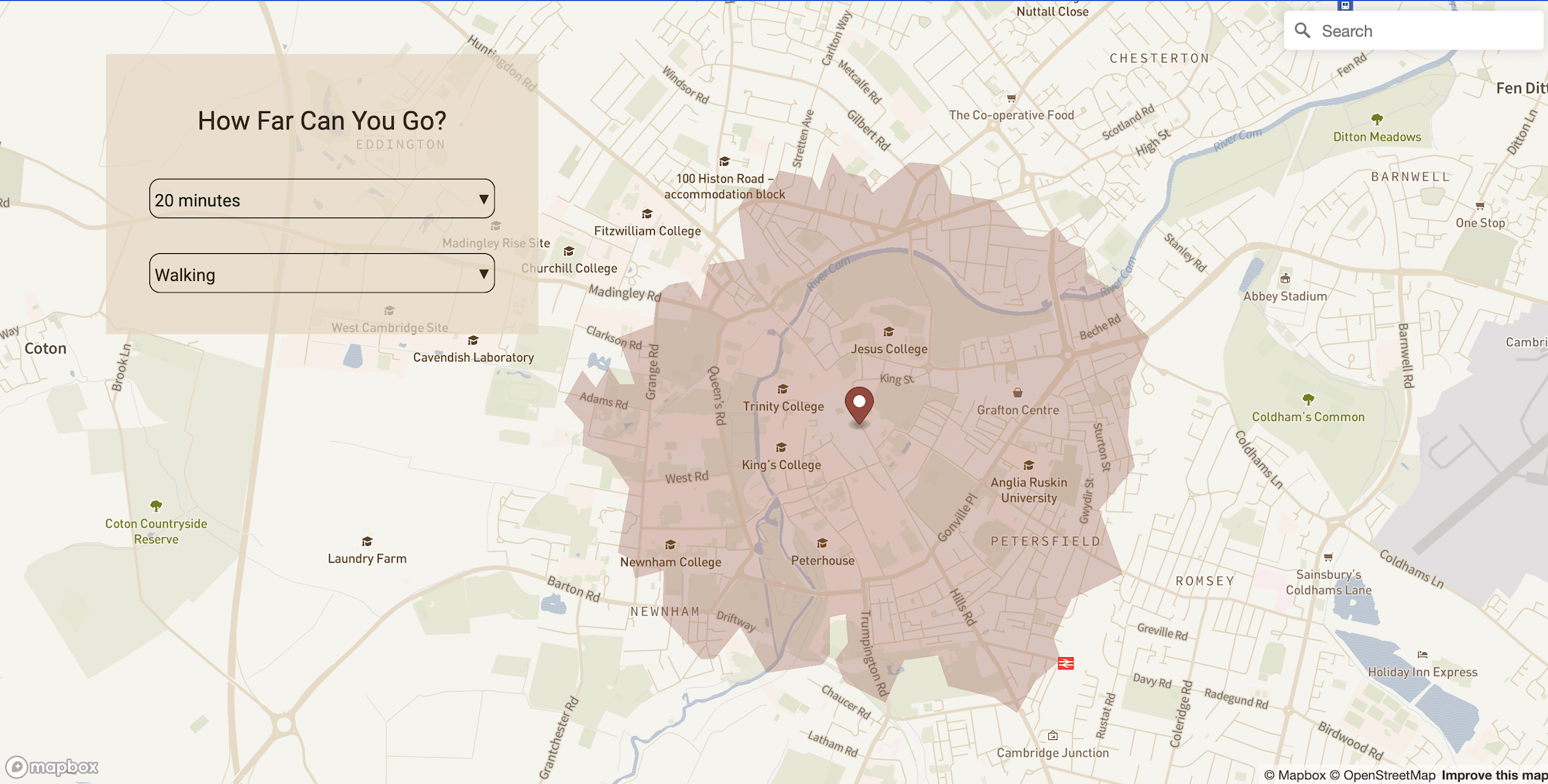
Task: Open the travel time dropdown showing 20 minutes
Action: (322, 199)
